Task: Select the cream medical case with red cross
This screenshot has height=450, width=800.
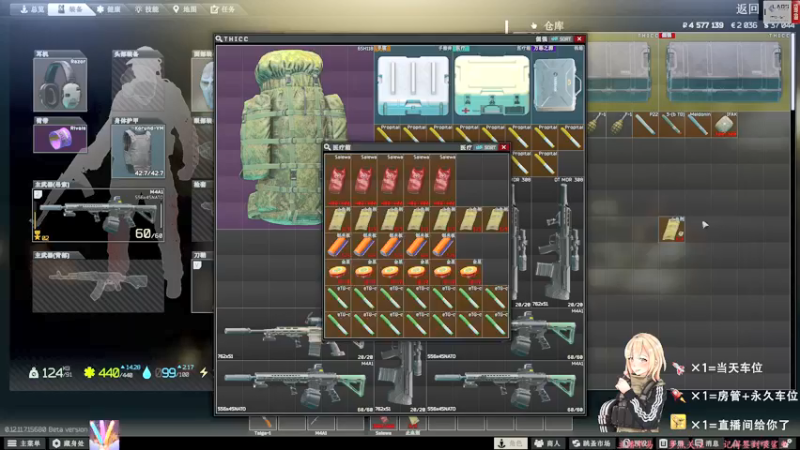Action: (492, 85)
